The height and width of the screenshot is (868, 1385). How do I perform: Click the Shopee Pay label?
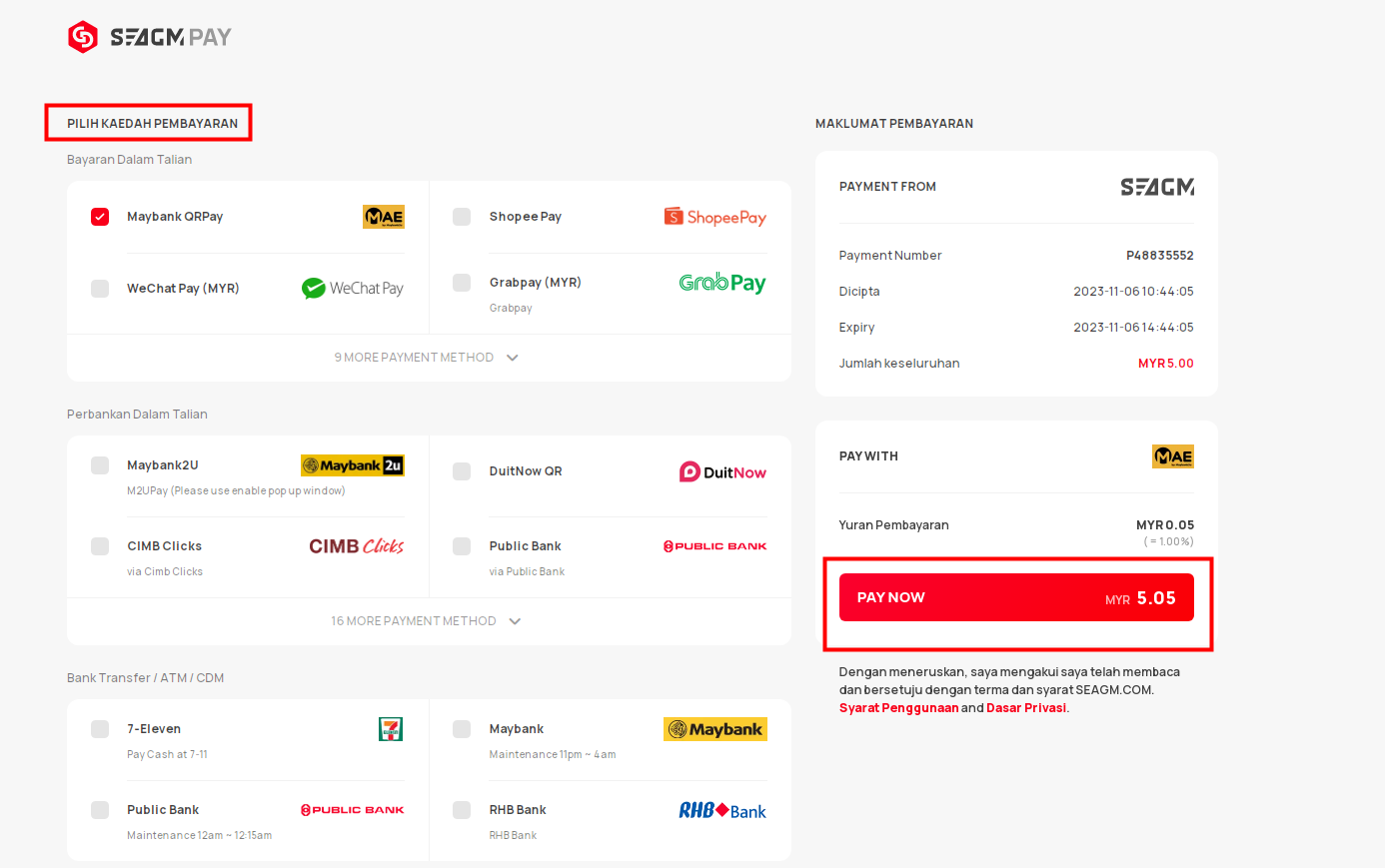pyautogui.click(x=526, y=217)
